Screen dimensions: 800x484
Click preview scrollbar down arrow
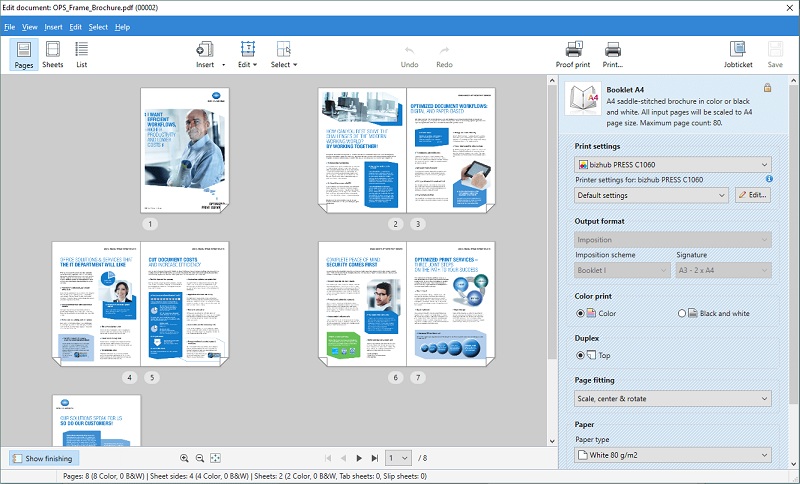[553, 441]
